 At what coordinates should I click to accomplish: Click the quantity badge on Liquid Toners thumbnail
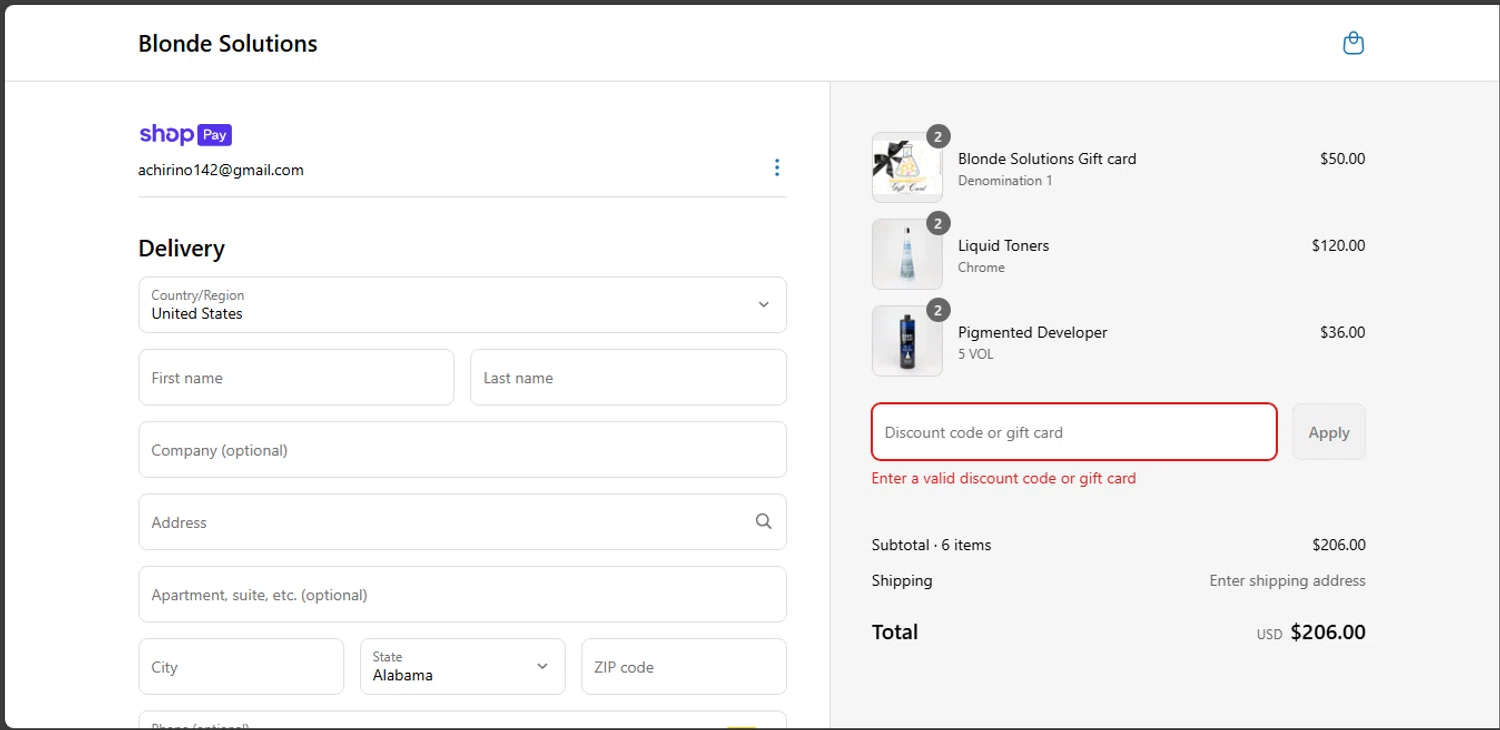[x=937, y=223]
